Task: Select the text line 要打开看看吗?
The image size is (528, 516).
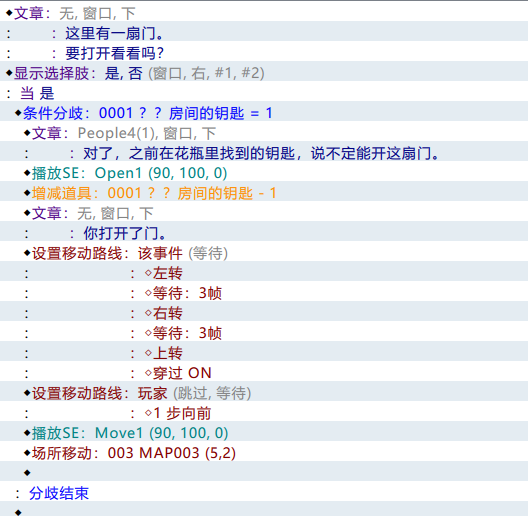Action: point(264,51)
